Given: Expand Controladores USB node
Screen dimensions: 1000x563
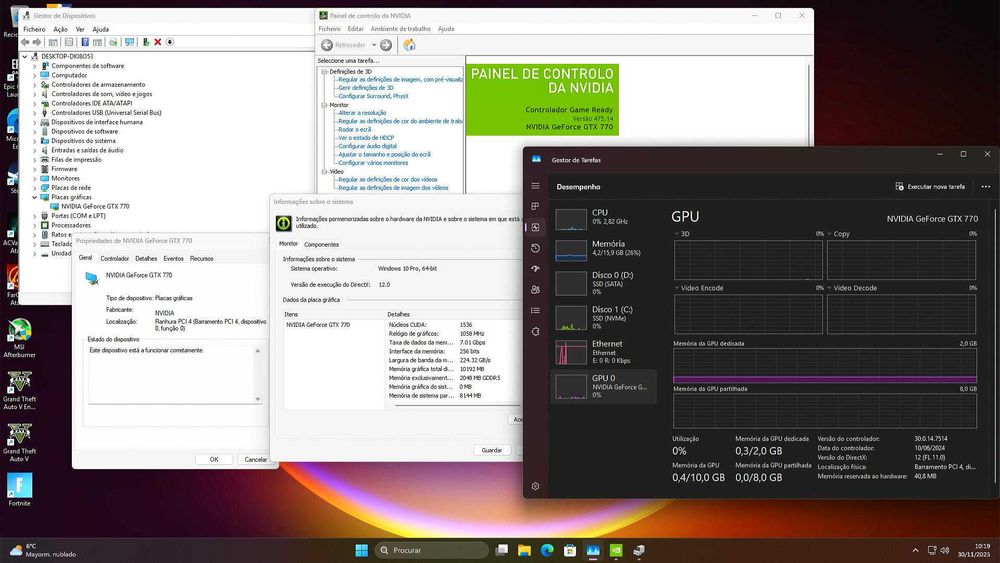Looking at the screenshot, I should pos(34,113).
